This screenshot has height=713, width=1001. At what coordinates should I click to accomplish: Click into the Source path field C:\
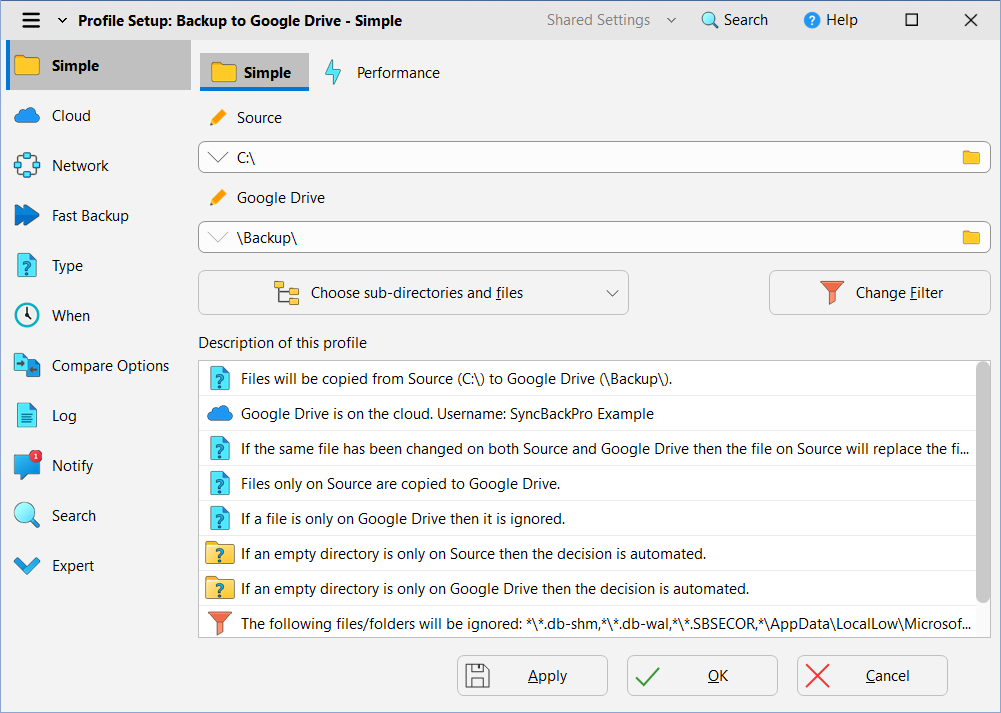594,158
